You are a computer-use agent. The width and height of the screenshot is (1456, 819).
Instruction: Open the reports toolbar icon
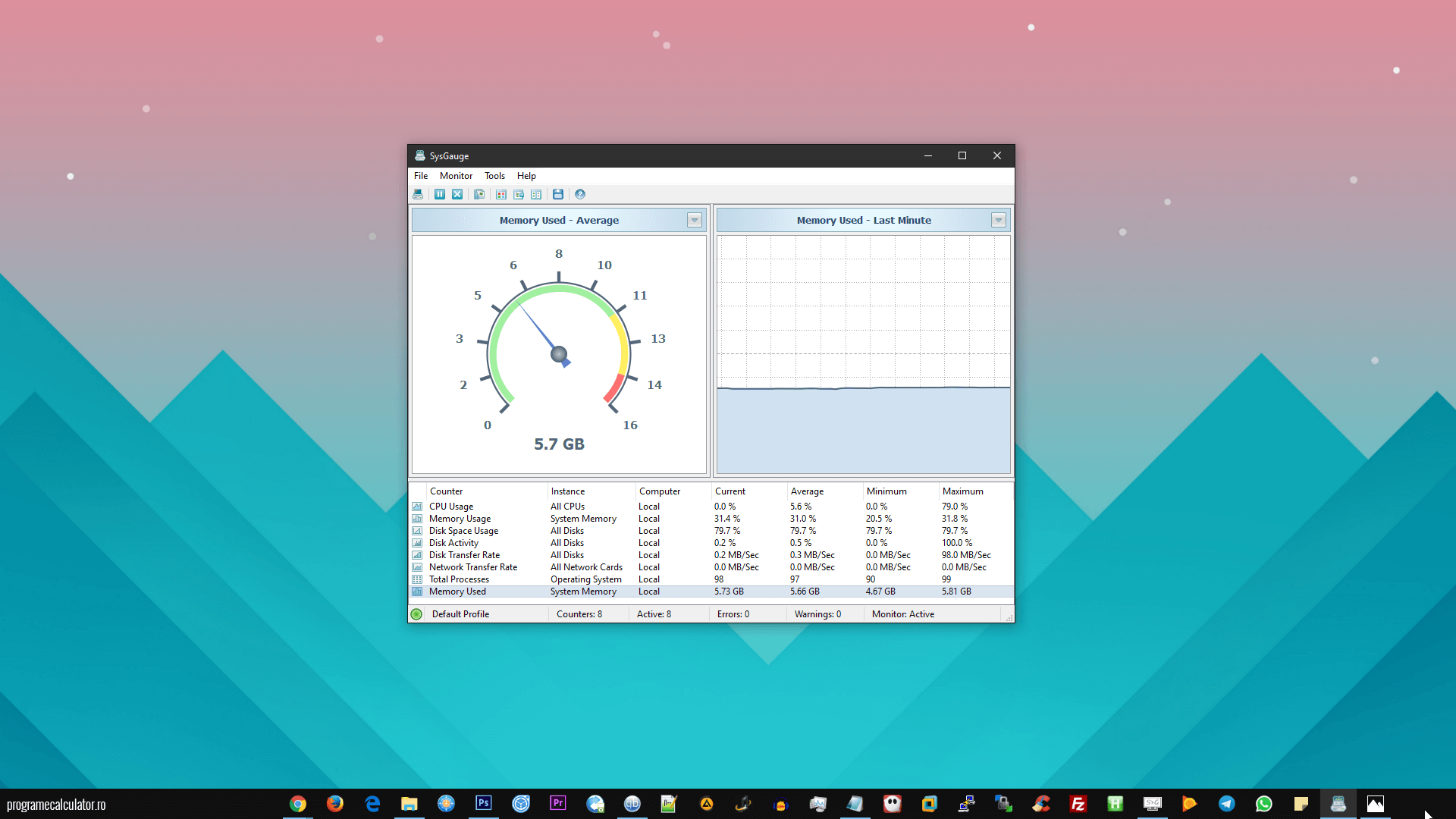click(x=479, y=194)
